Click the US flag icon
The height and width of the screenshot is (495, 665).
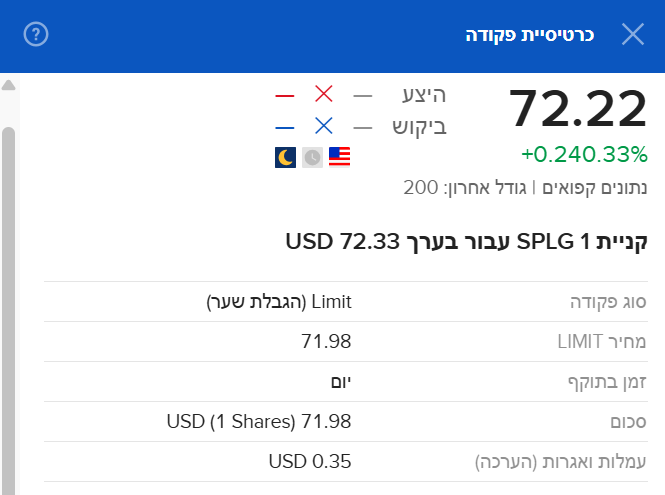point(340,157)
